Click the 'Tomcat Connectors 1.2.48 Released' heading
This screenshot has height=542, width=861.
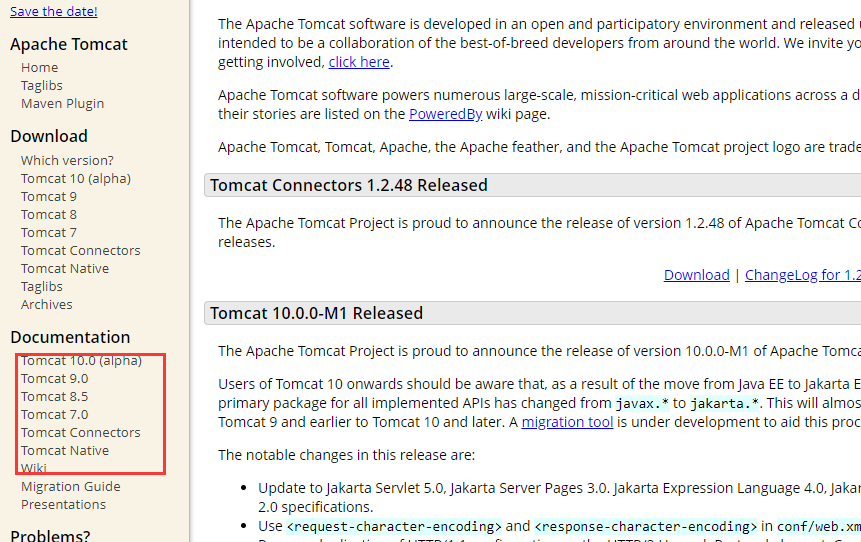coord(349,186)
